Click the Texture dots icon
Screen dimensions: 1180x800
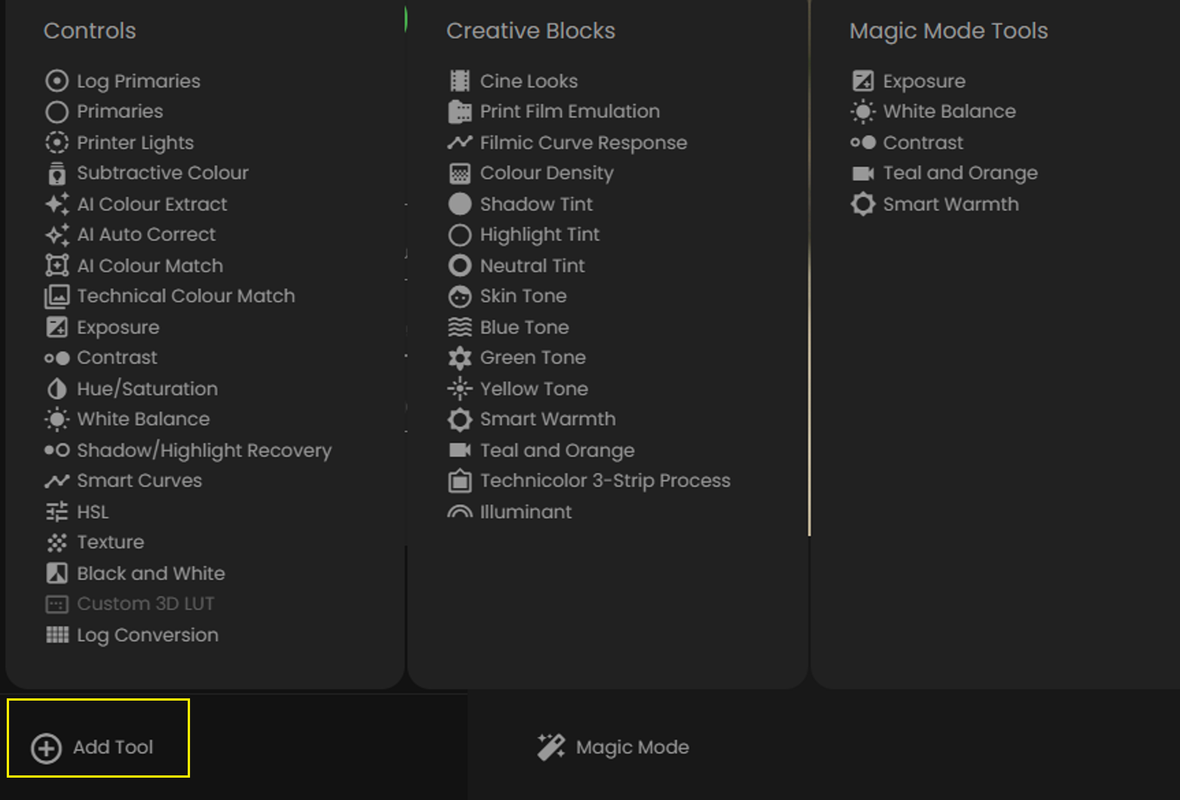pyautogui.click(x=56, y=543)
